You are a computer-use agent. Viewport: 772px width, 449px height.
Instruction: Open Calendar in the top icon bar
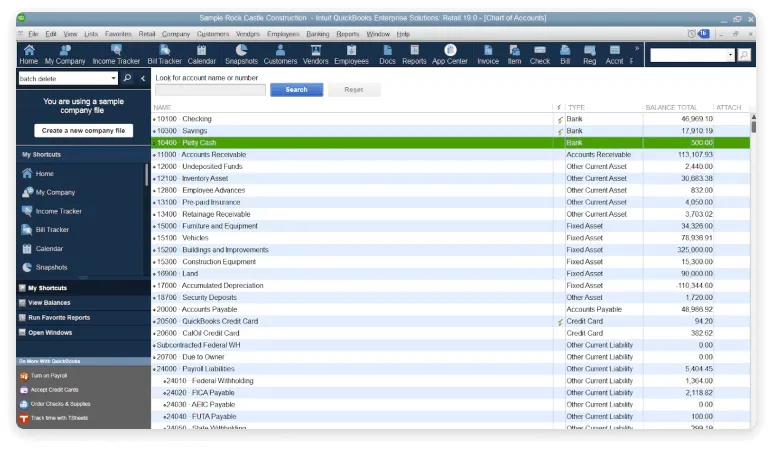pyautogui.click(x=202, y=55)
